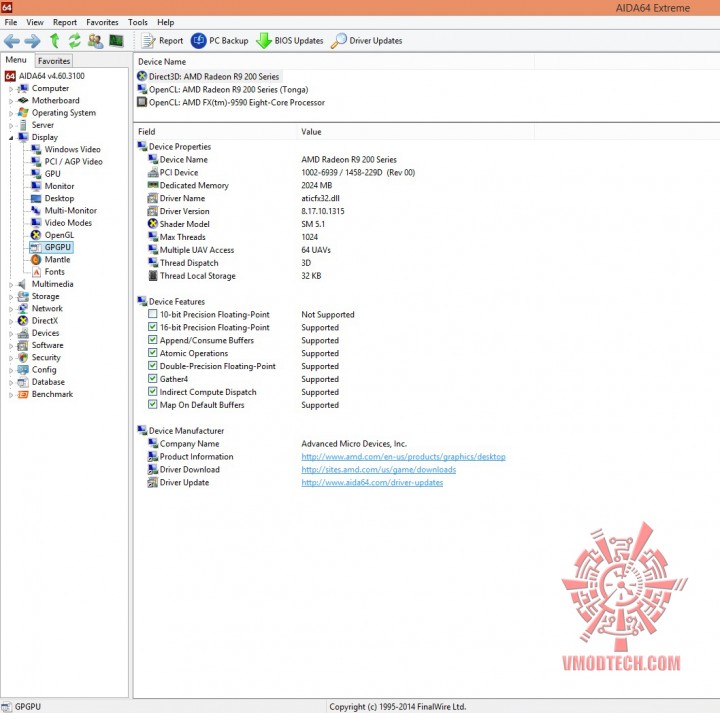
Task: Click the green monitor diagnostics icon
Action: pos(116,41)
